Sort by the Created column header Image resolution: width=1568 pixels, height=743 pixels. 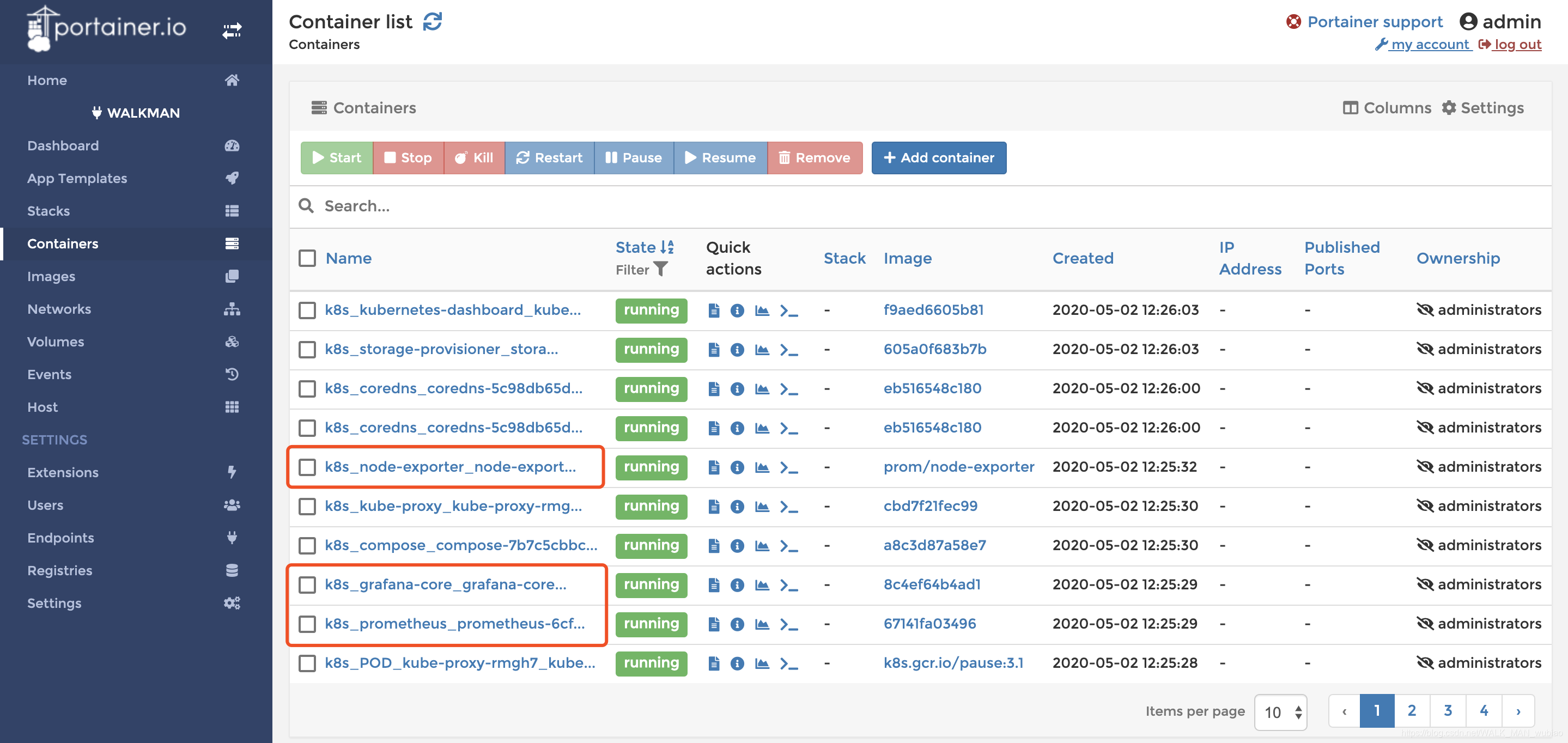point(1083,258)
